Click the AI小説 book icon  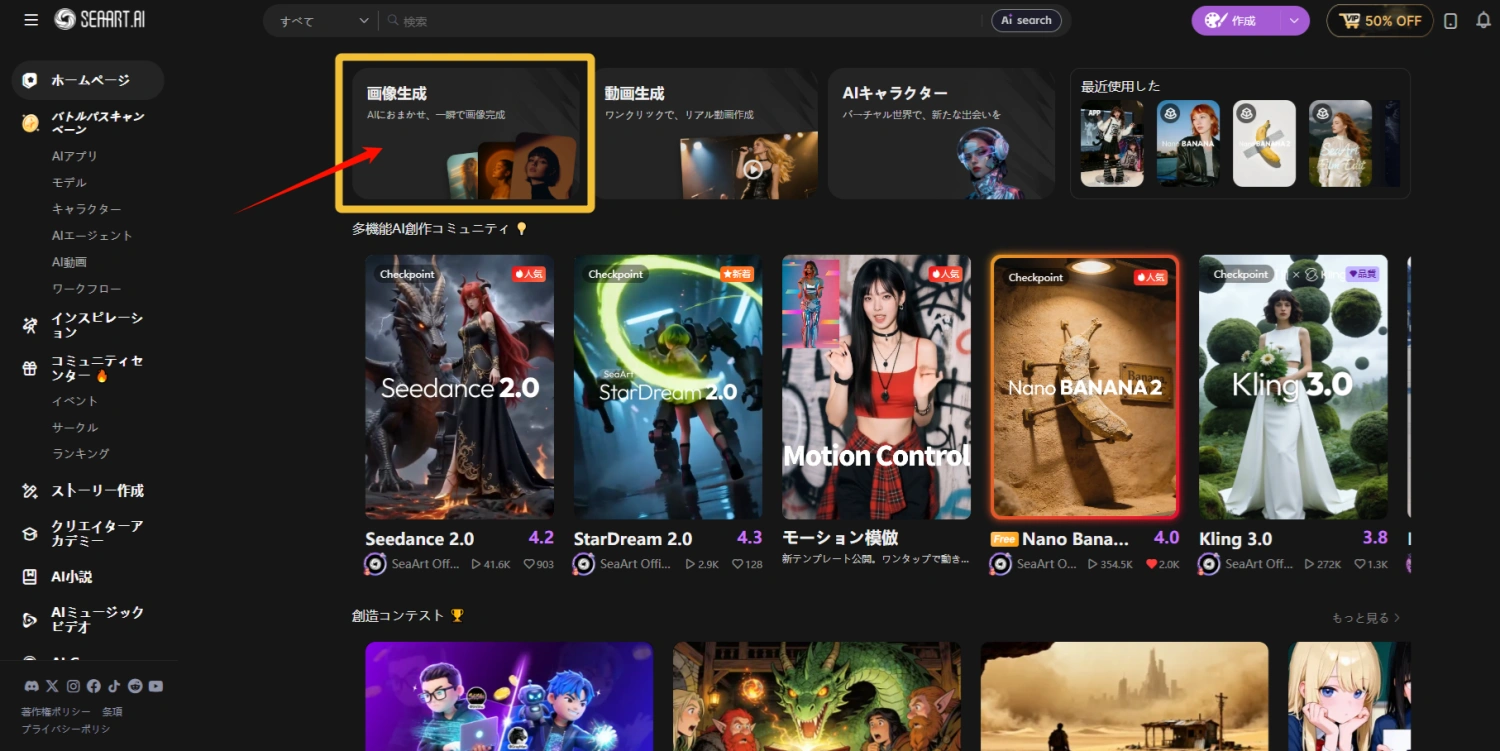coord(30,577)
